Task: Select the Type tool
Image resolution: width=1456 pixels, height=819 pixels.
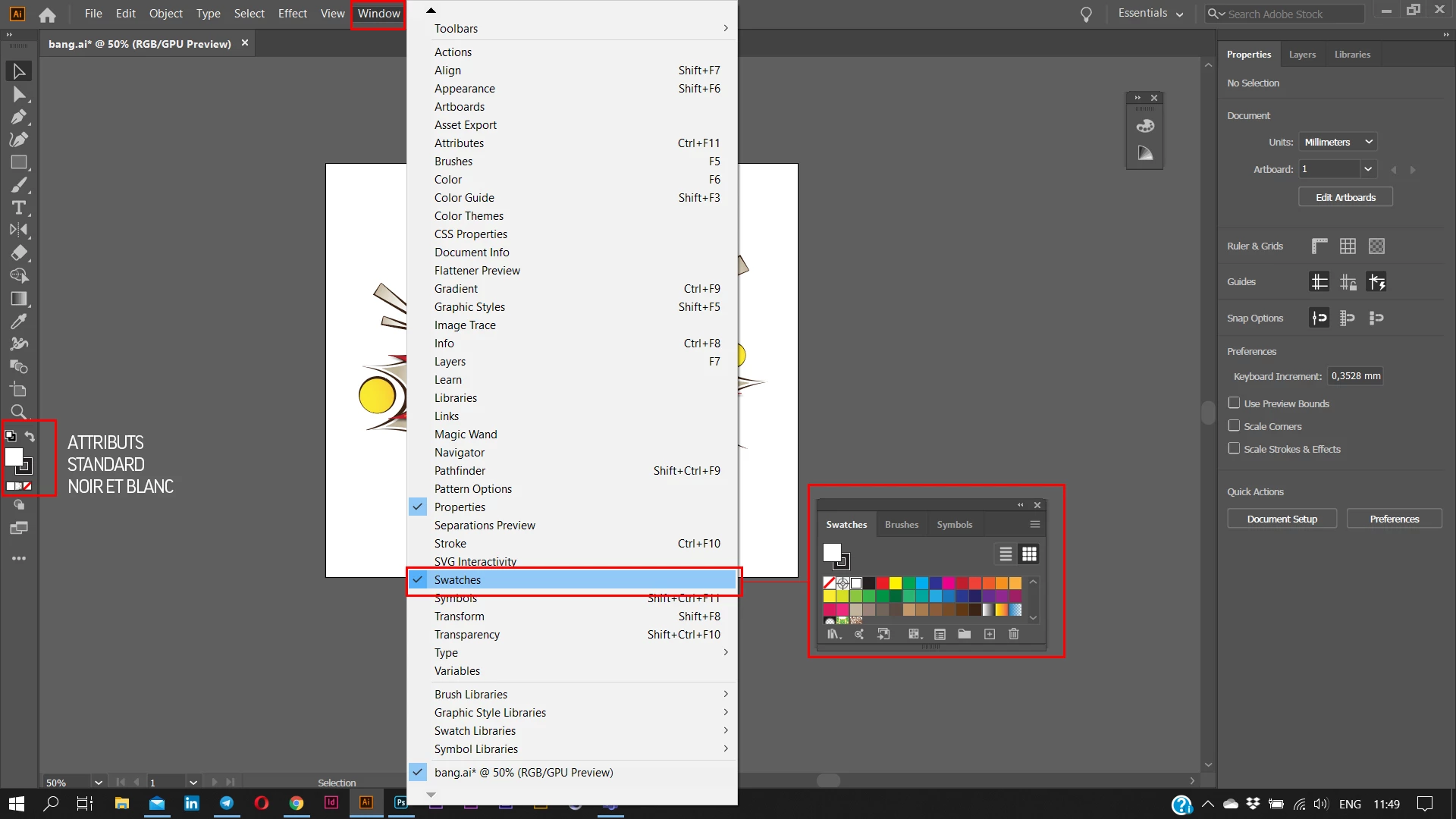Action: (x=19, y=208)
